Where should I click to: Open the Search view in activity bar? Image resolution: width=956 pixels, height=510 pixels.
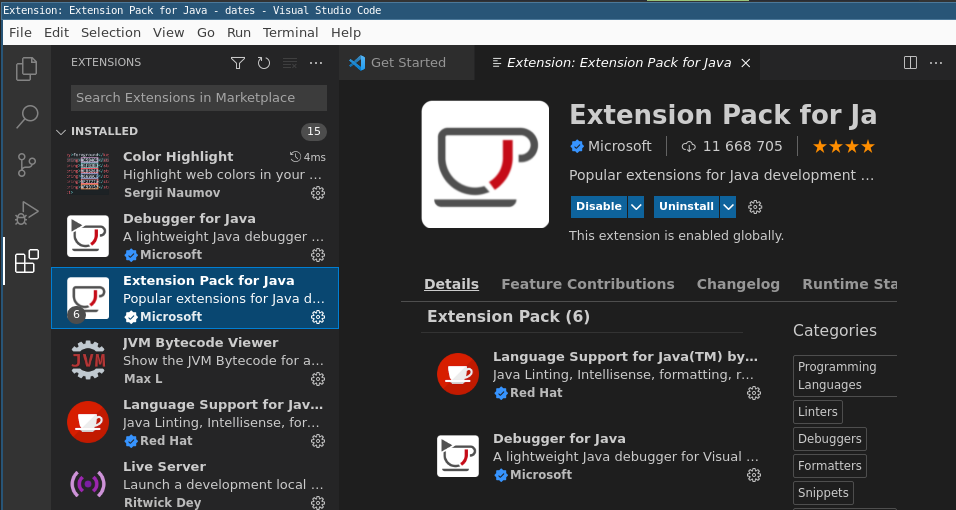click(27, 117)
